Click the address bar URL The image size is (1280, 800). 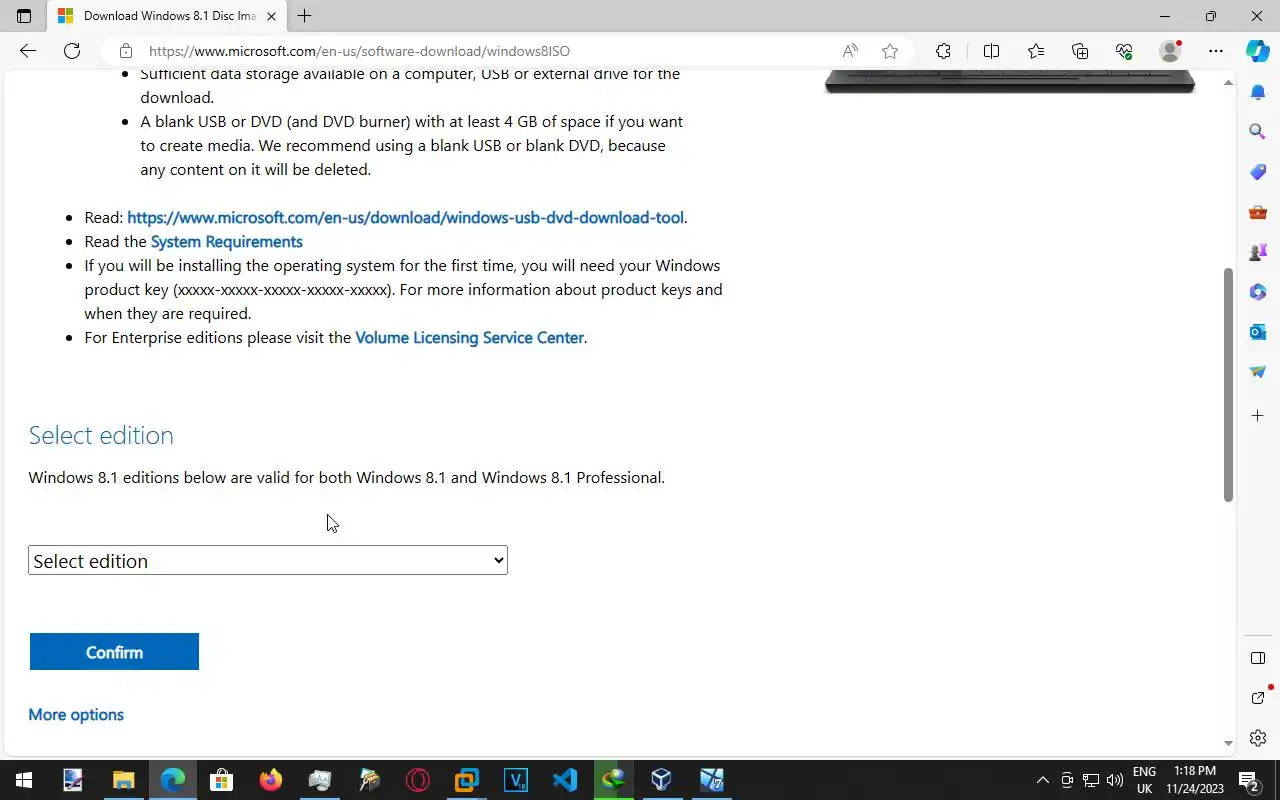click(360, 51)
